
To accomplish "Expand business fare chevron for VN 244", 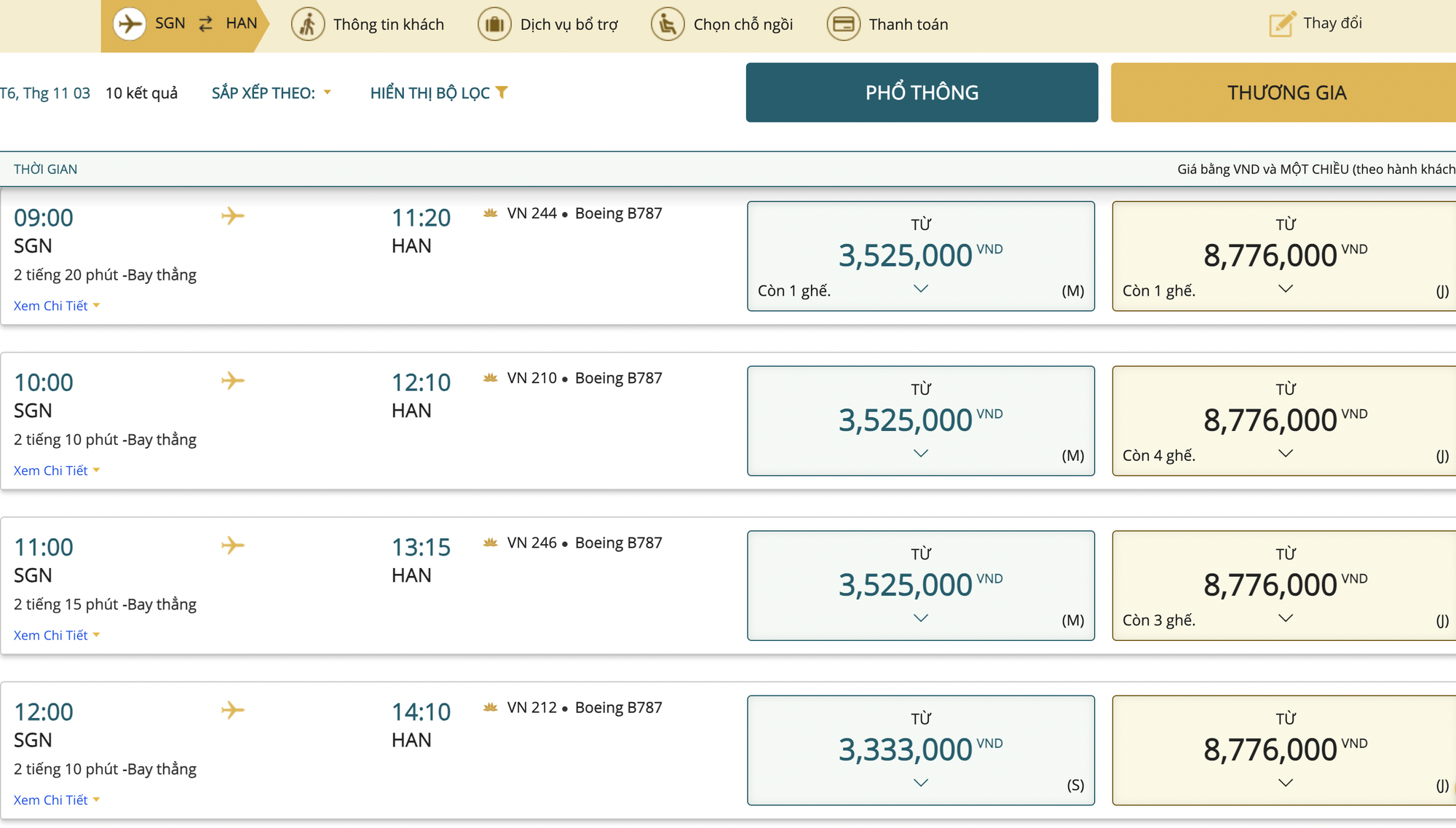I will tap(1286, 288).
